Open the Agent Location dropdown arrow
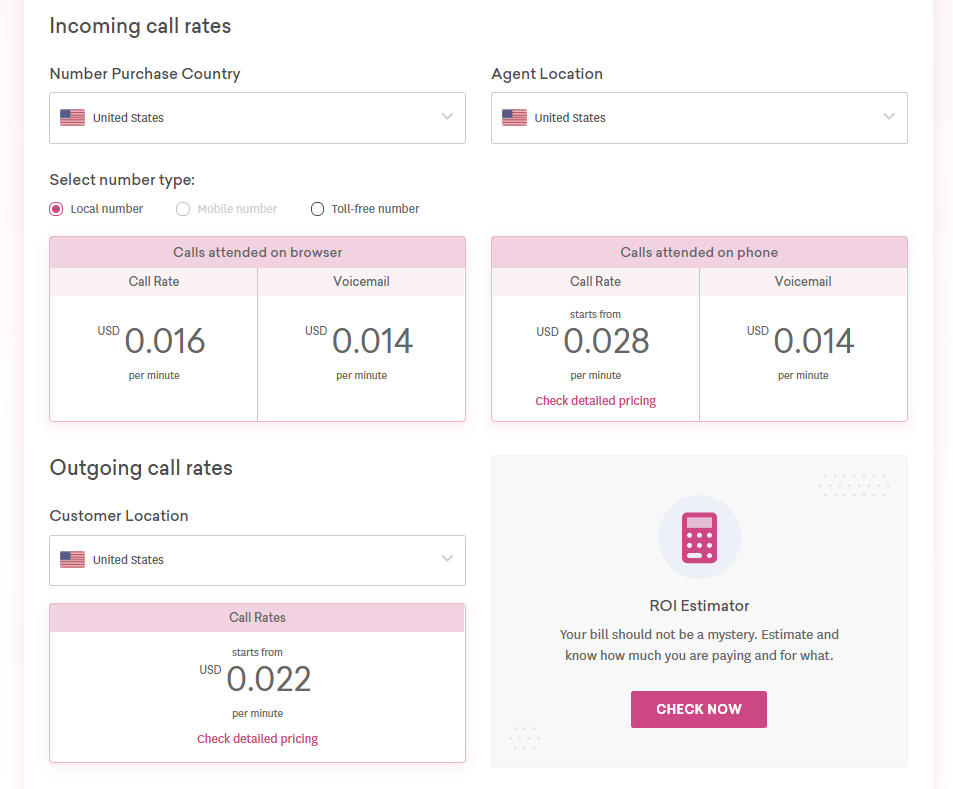 click(889, 117)
